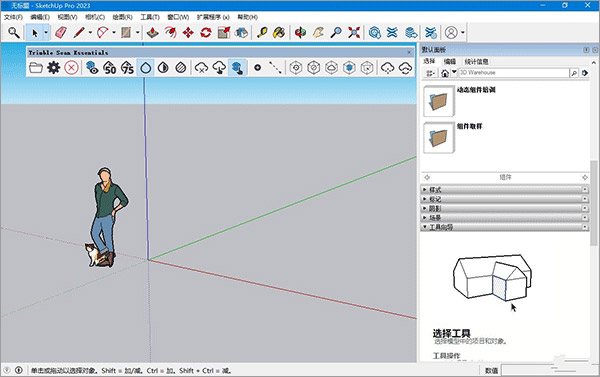The height and width of the screenshot is (377, 600).
Task: Choose the Pan hand tool
Action: coord(318,33)
